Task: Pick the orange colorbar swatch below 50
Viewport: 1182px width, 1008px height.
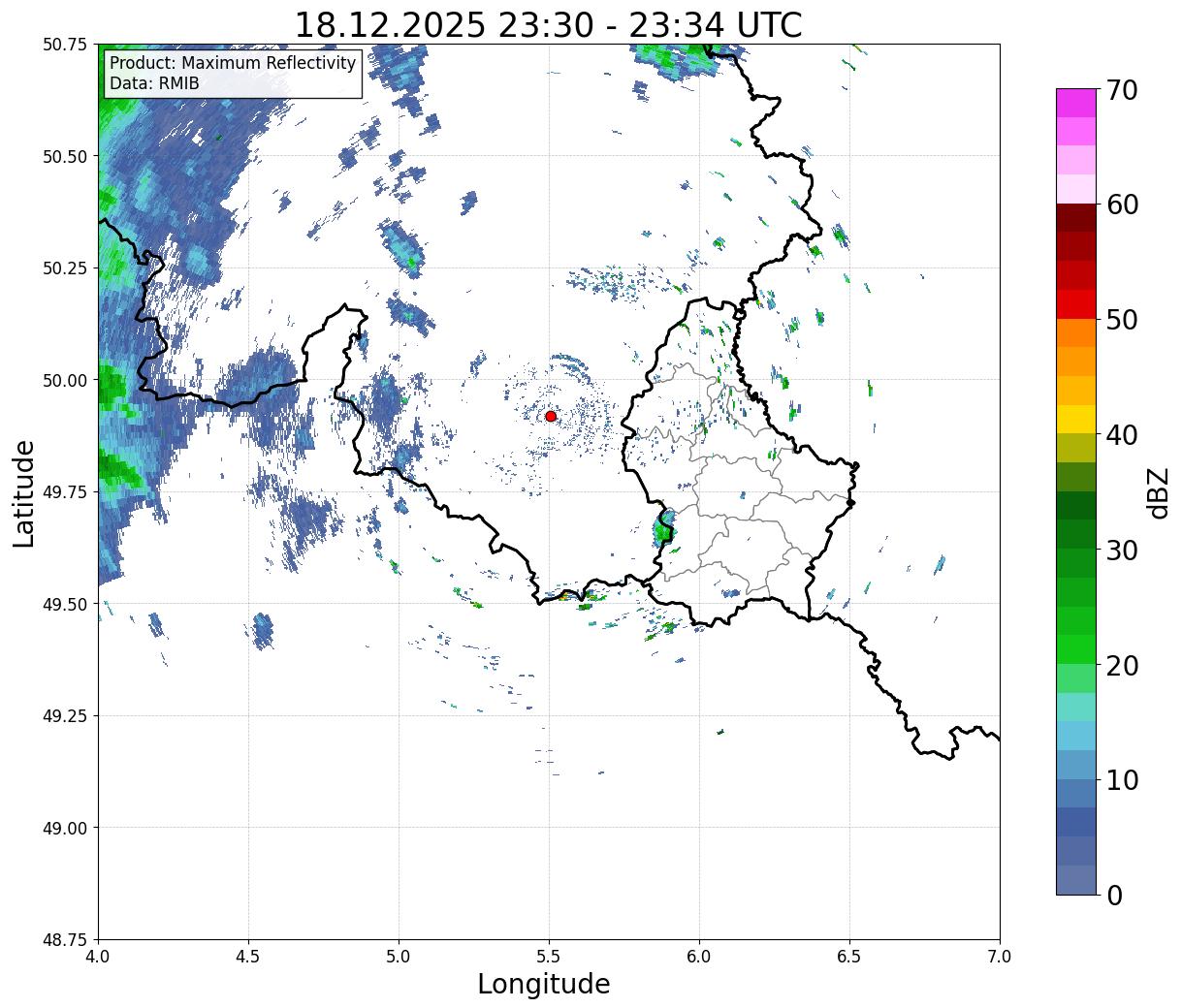Action: tap(1076, 332)
